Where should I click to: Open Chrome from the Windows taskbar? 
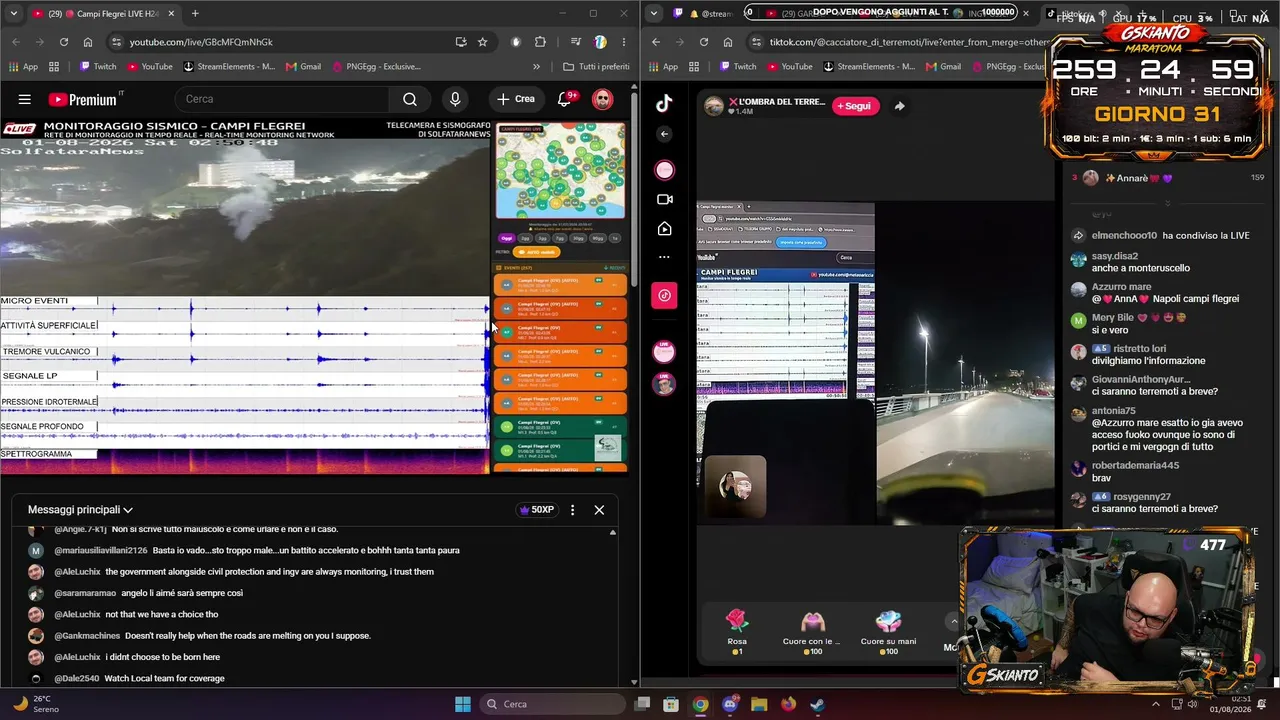[700, 704]
